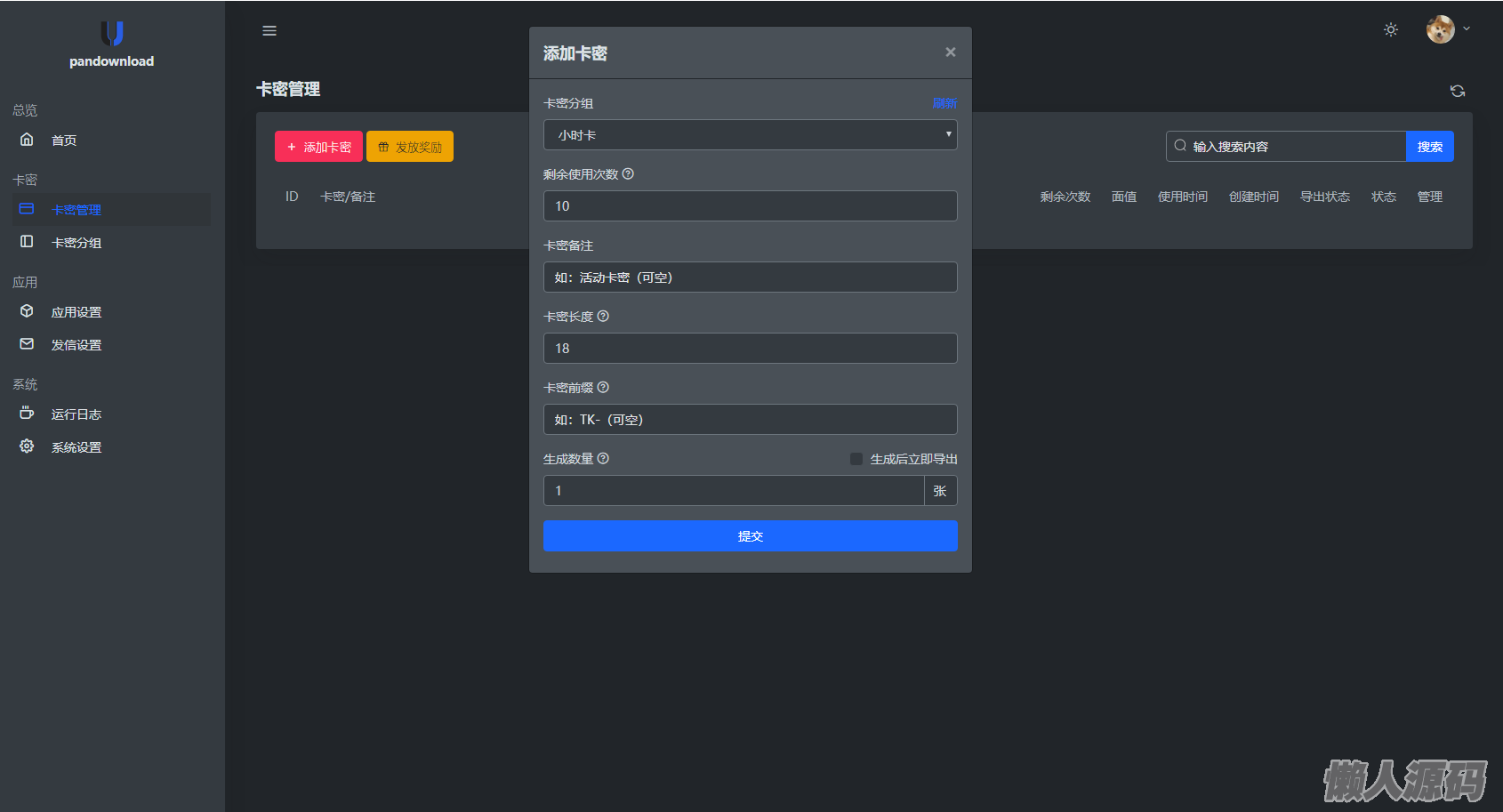Click the 状态 column header
This screenshot has height=812, width=1503.
(1384, 197)
